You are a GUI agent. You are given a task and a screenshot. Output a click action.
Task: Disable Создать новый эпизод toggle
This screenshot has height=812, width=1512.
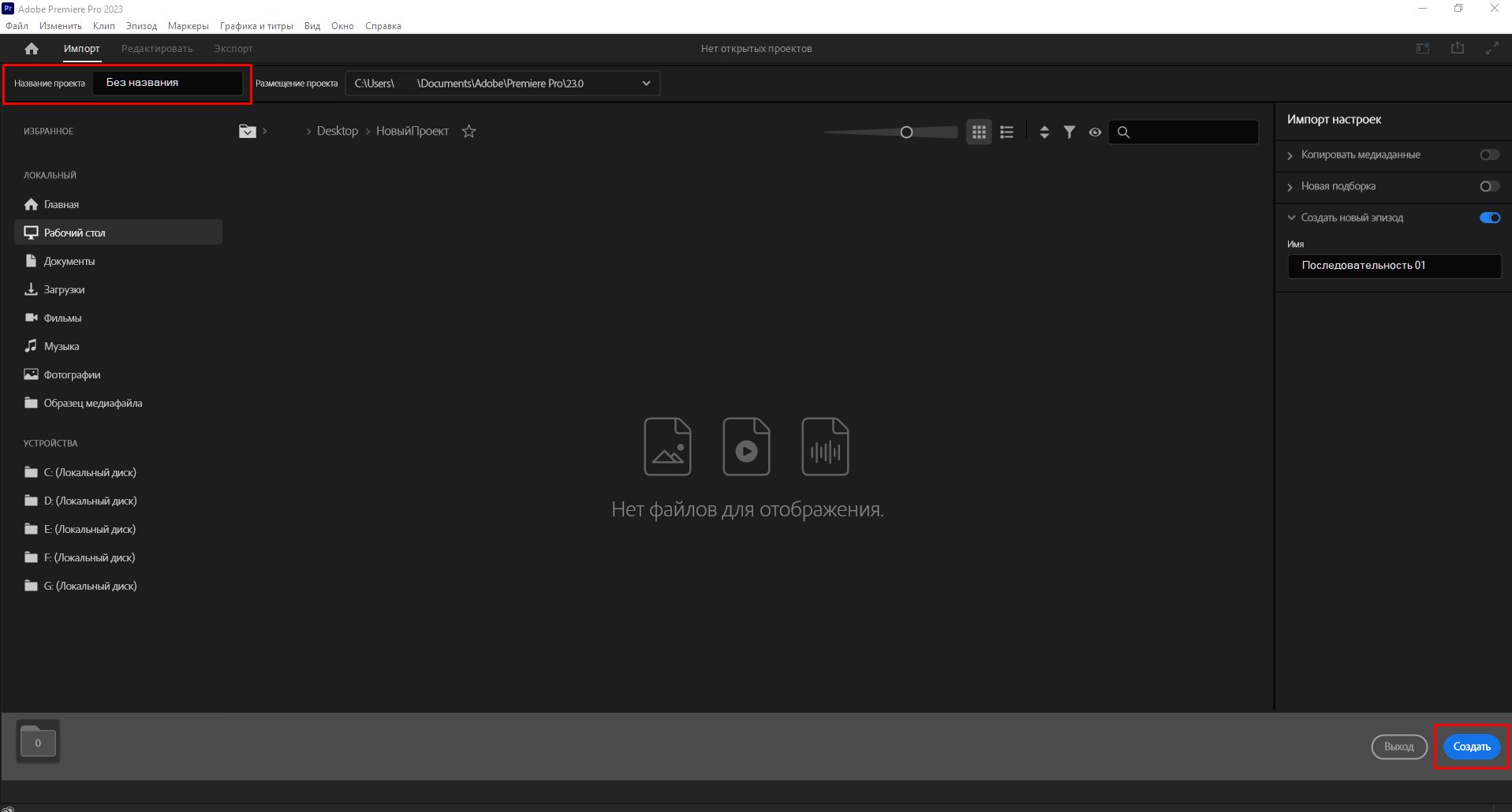(1489, 218)
